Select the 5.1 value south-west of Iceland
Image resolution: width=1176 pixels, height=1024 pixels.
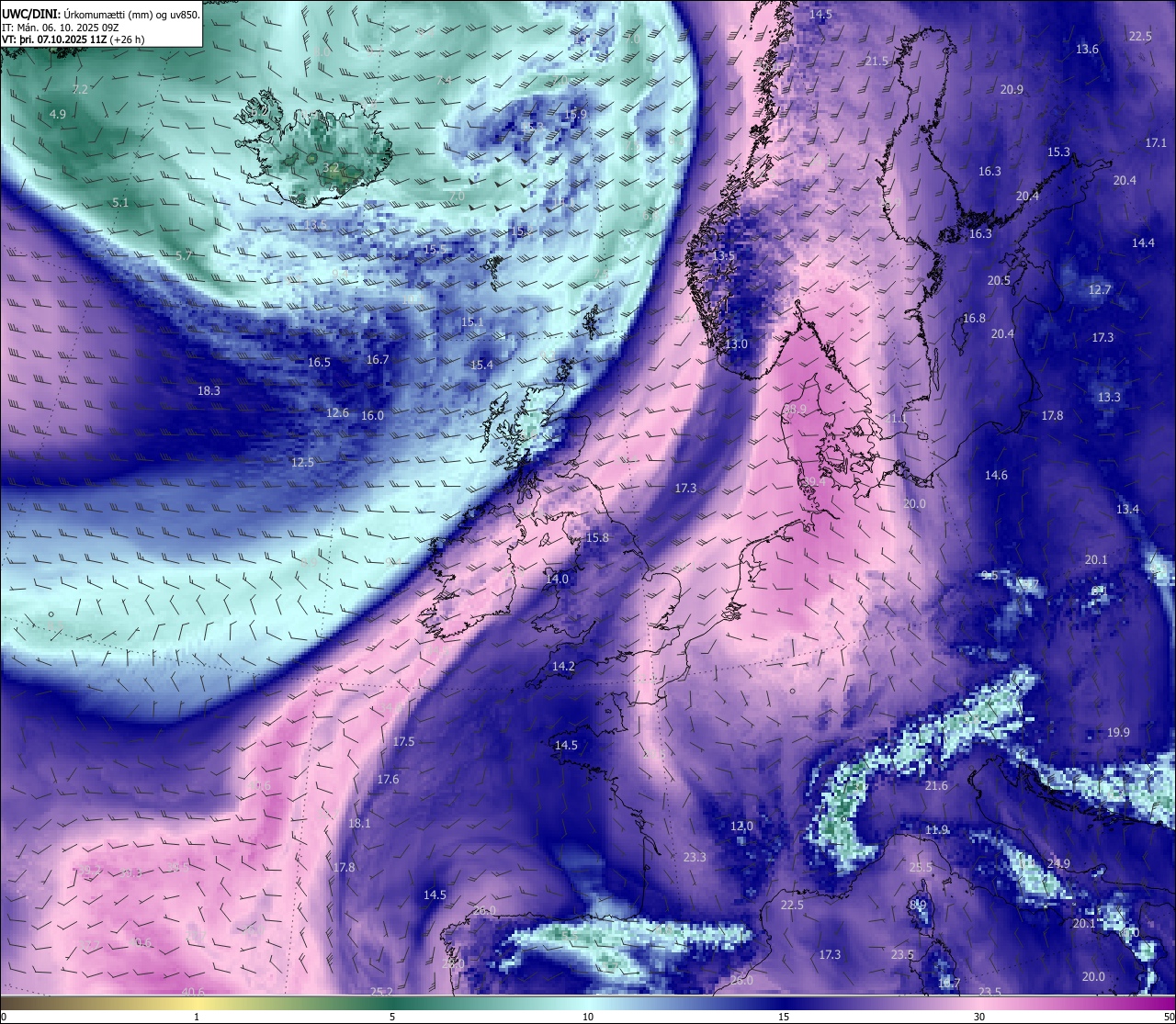[120, 202]
